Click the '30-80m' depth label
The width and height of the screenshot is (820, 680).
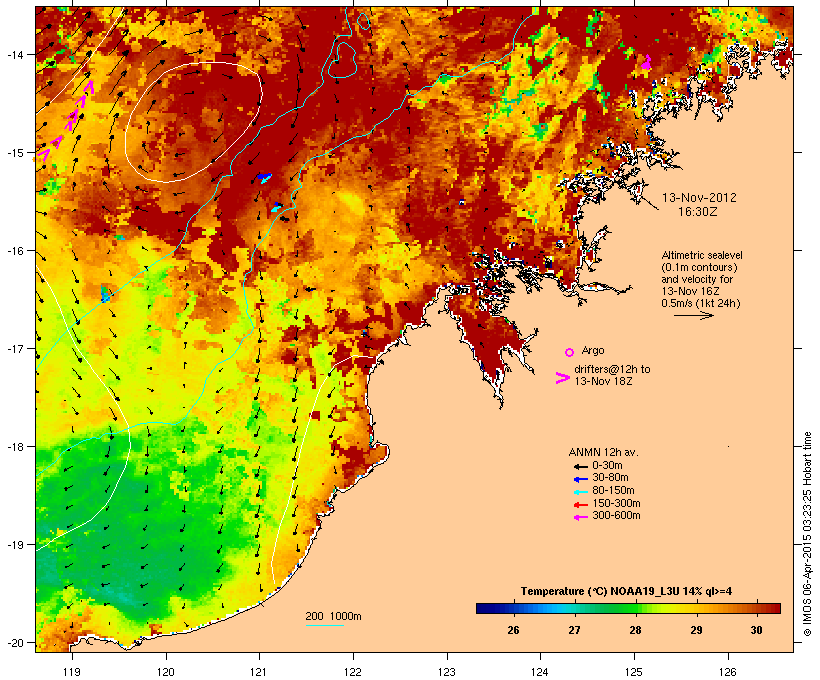610,478
